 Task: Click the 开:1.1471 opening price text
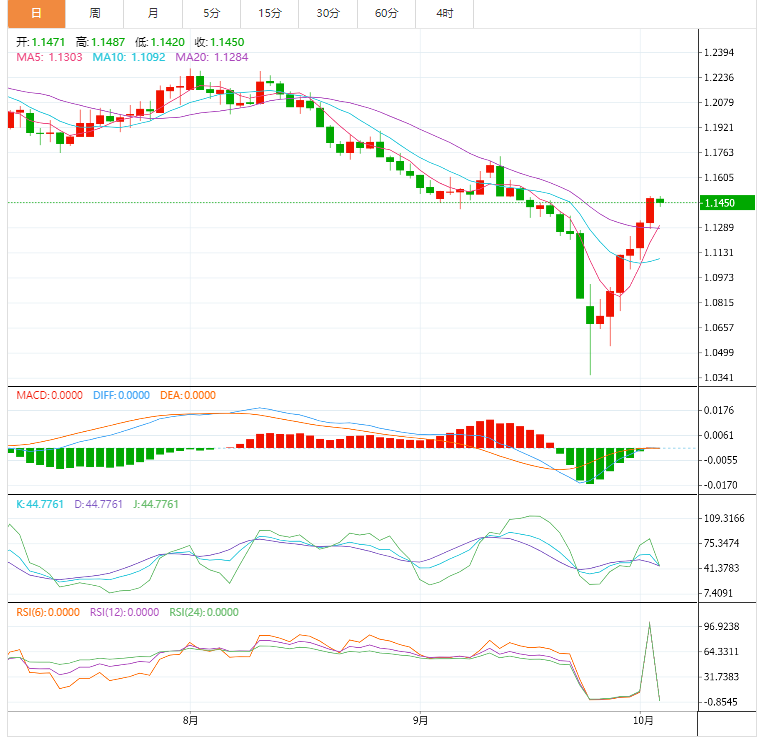tap(40, 42)
